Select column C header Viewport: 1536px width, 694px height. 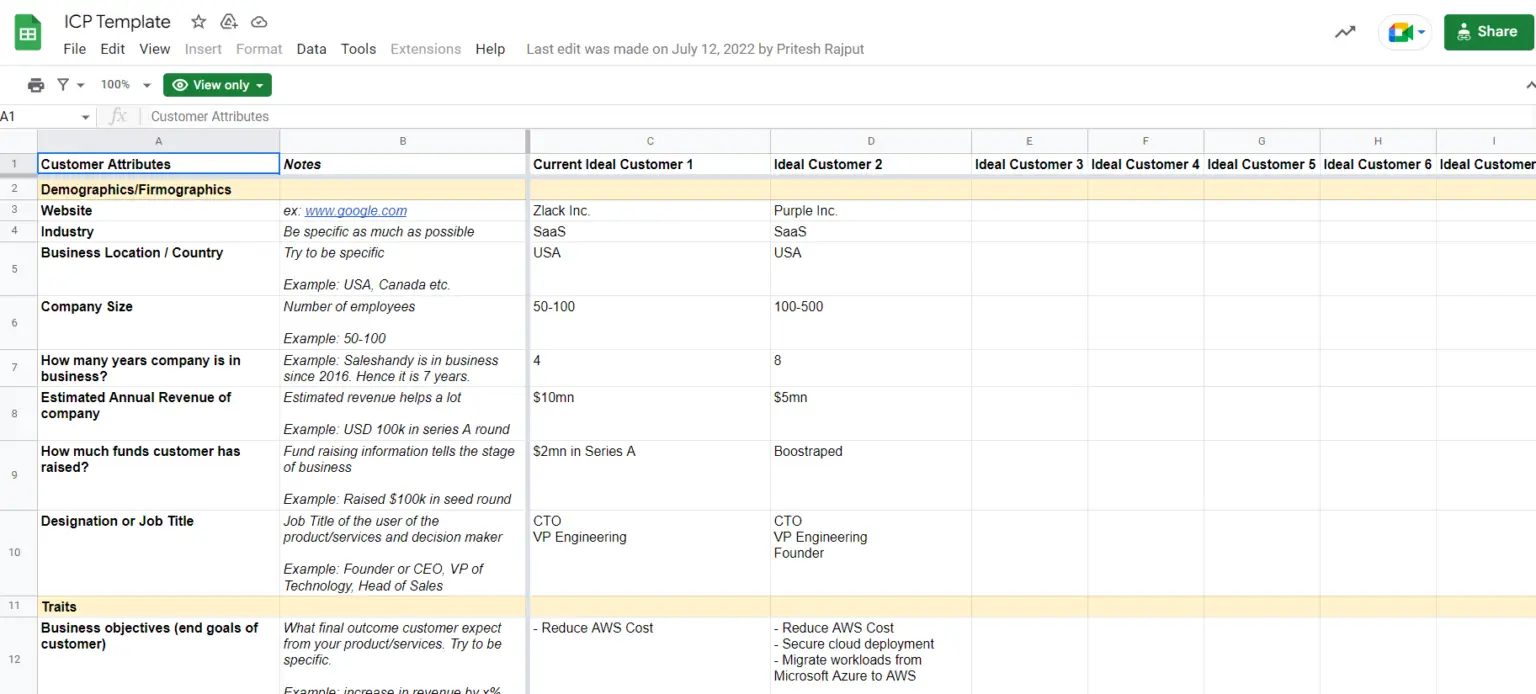tap(650, 141)
